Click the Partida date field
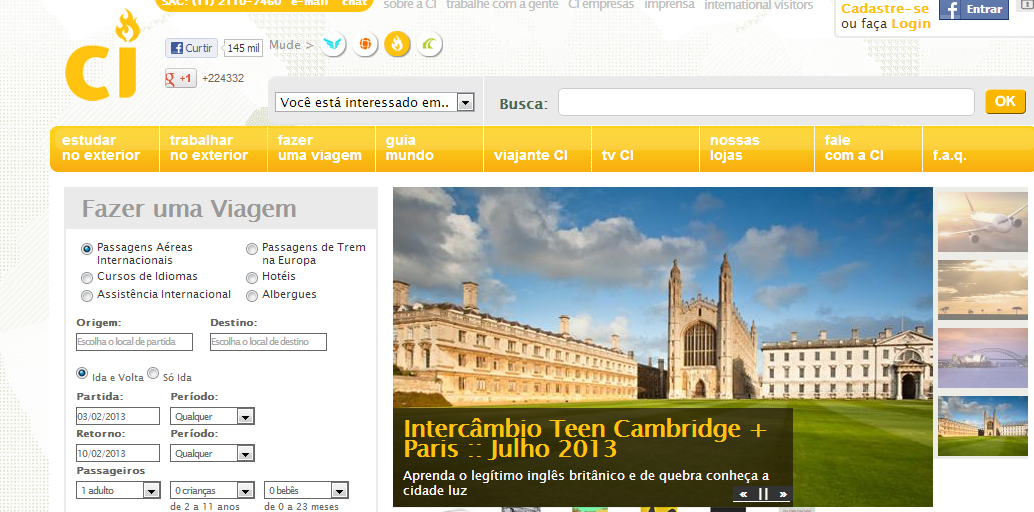 118,416
